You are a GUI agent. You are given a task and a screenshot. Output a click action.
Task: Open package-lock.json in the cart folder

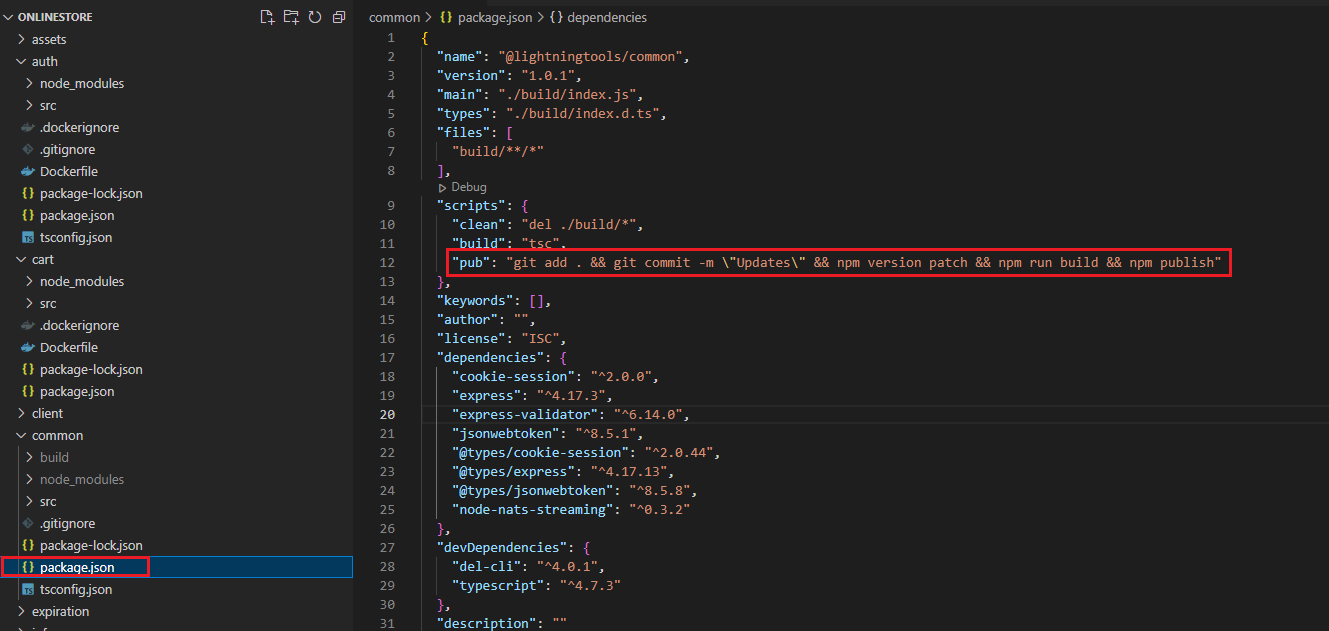coord(90,369)
